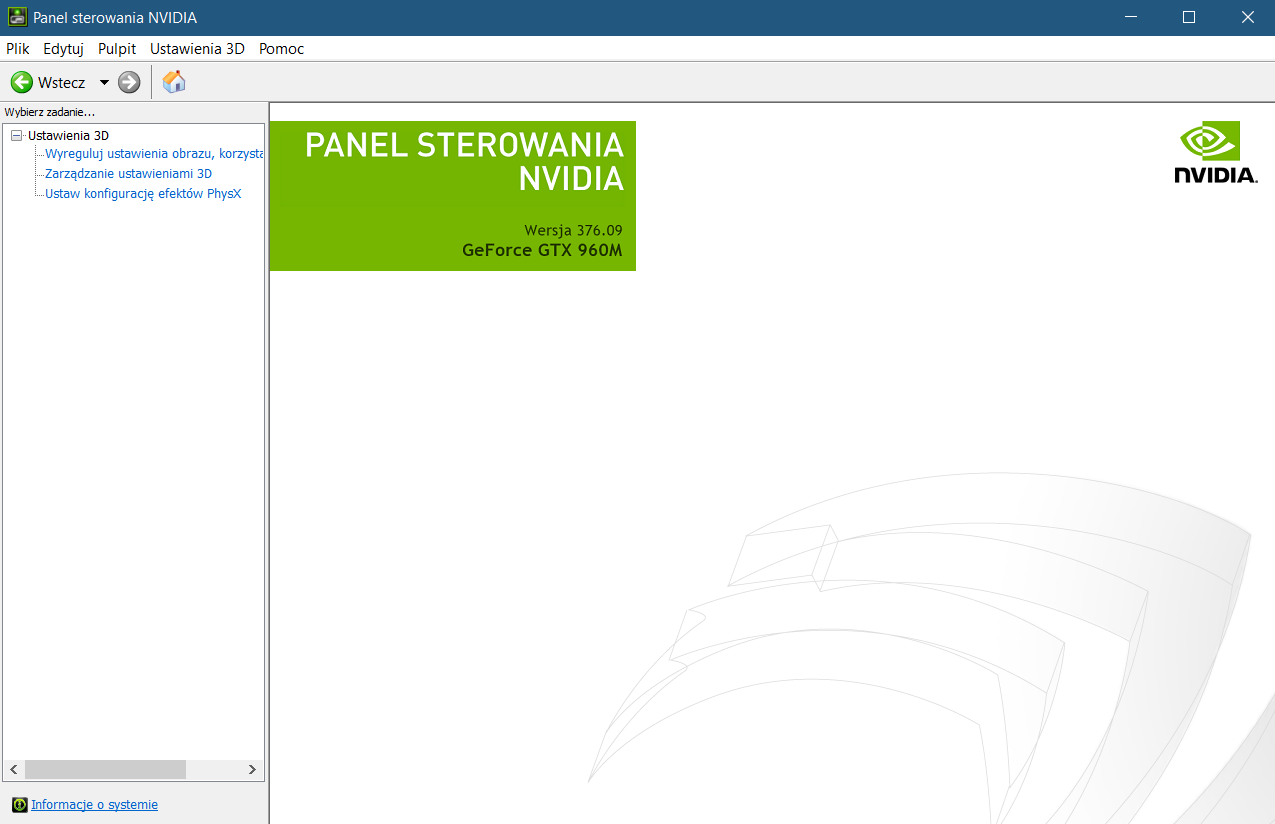Open the Informacje o systemie link
This screenshot has width=1275, height=824.
pos(94,804)
